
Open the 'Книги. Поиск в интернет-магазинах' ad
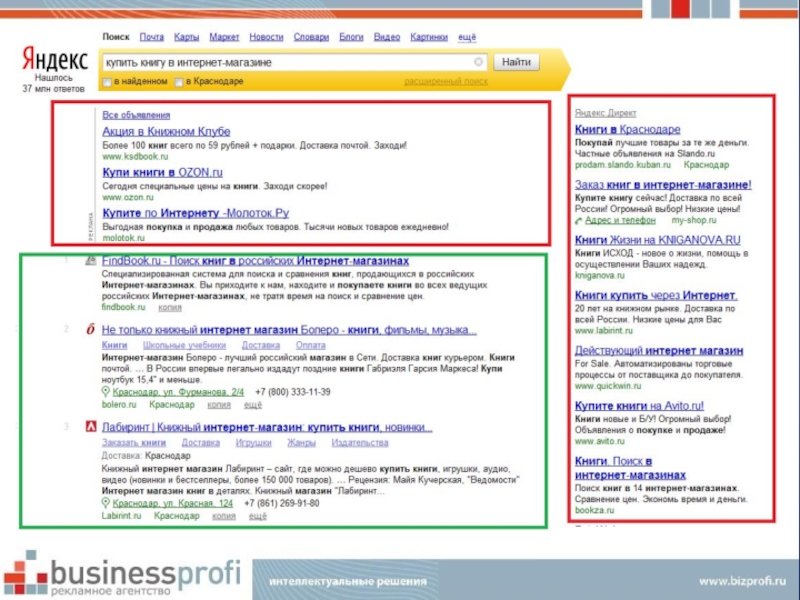[x=631, y=468]
